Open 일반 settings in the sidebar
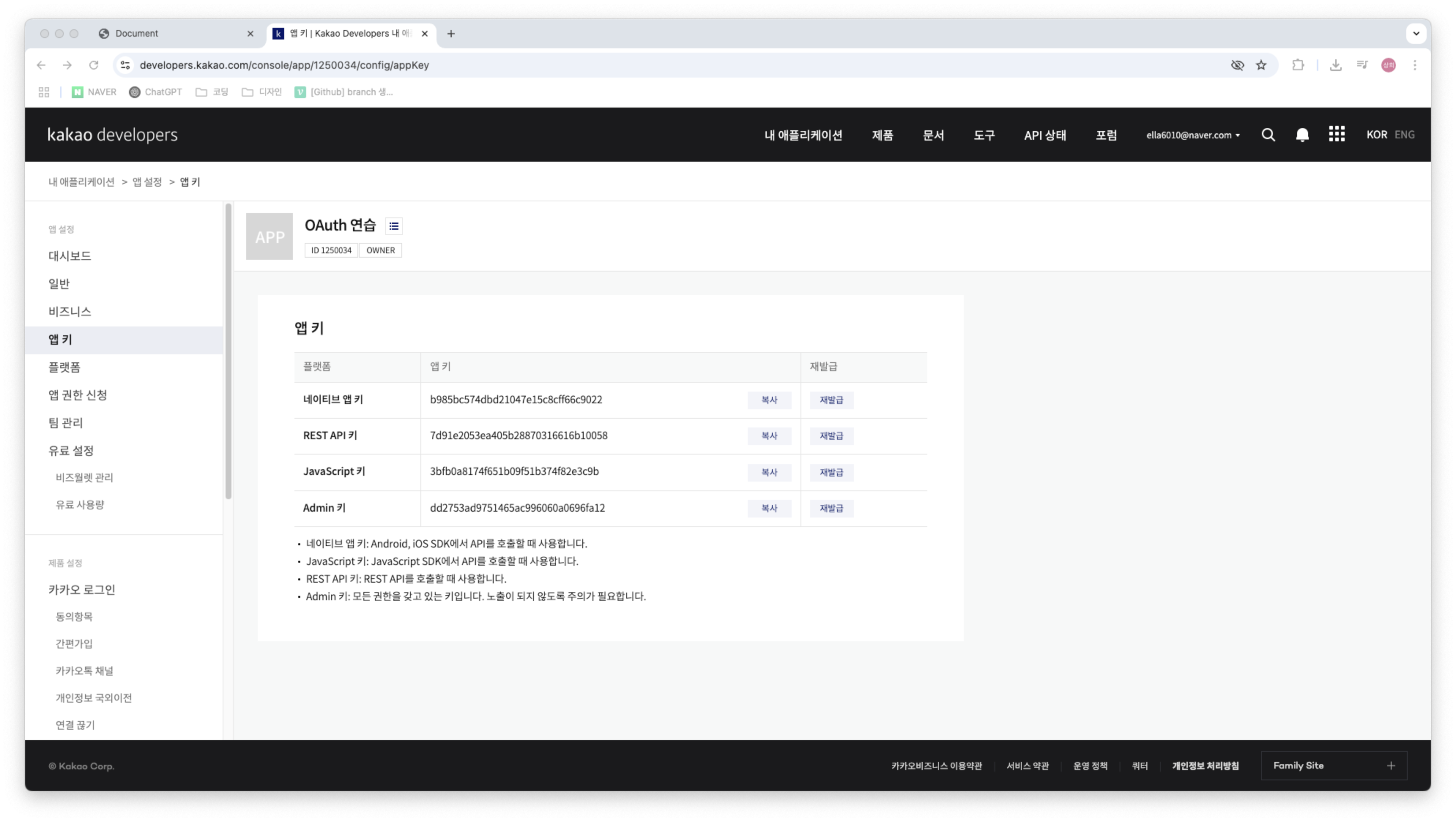 point(59,284)
